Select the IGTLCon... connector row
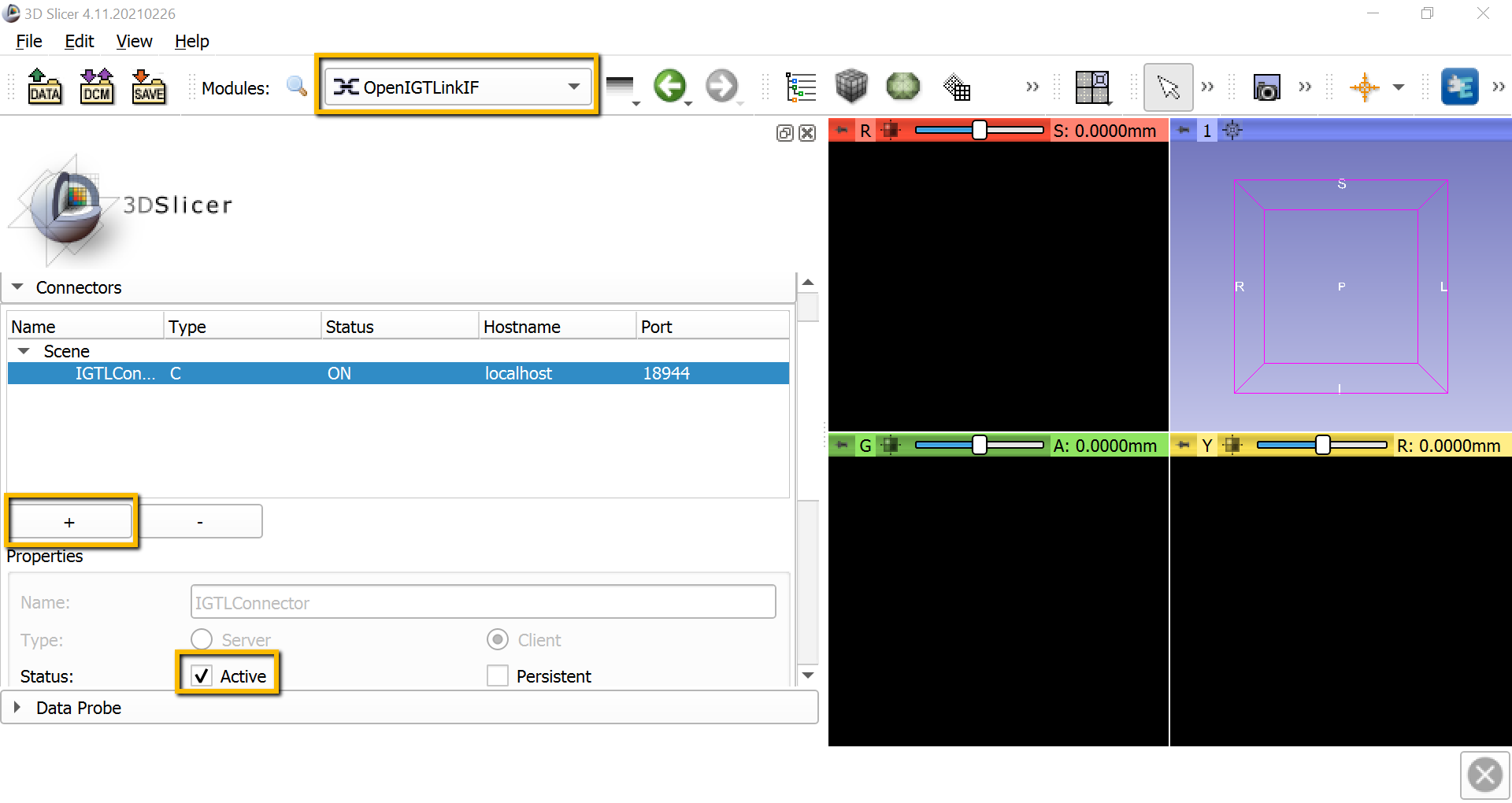 pyautogui.click(x=398, y=373)
